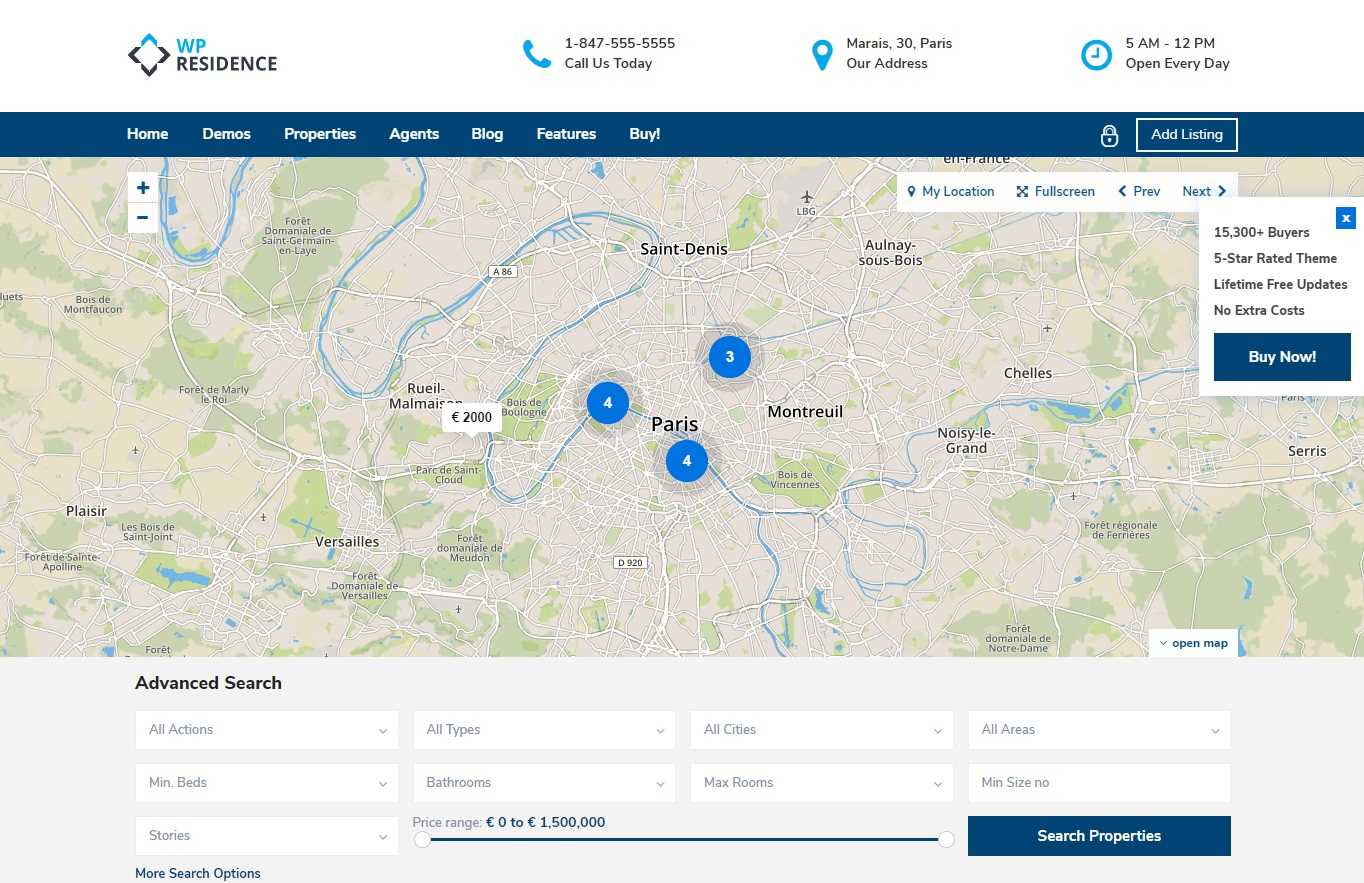Expand the All Actions dropdown
The width and height of the screenshot is (1364, 883).
267,730
